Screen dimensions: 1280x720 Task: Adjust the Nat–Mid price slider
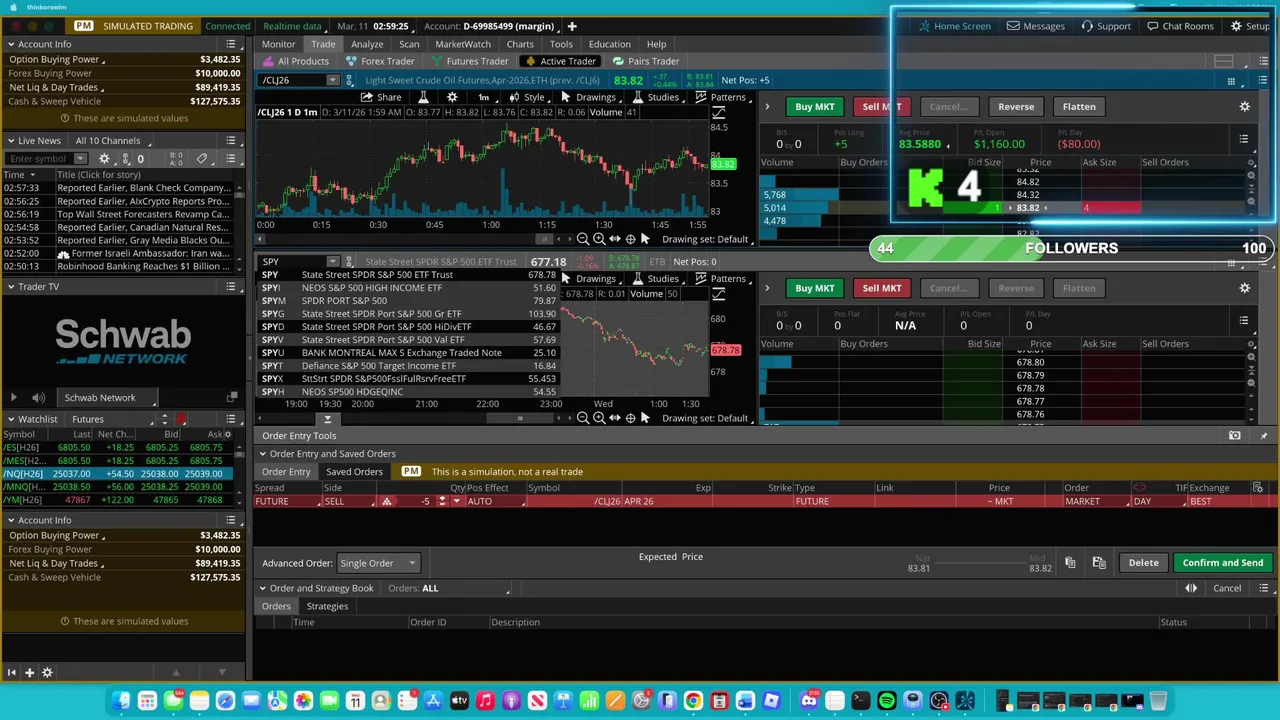(x=980, y=563)
